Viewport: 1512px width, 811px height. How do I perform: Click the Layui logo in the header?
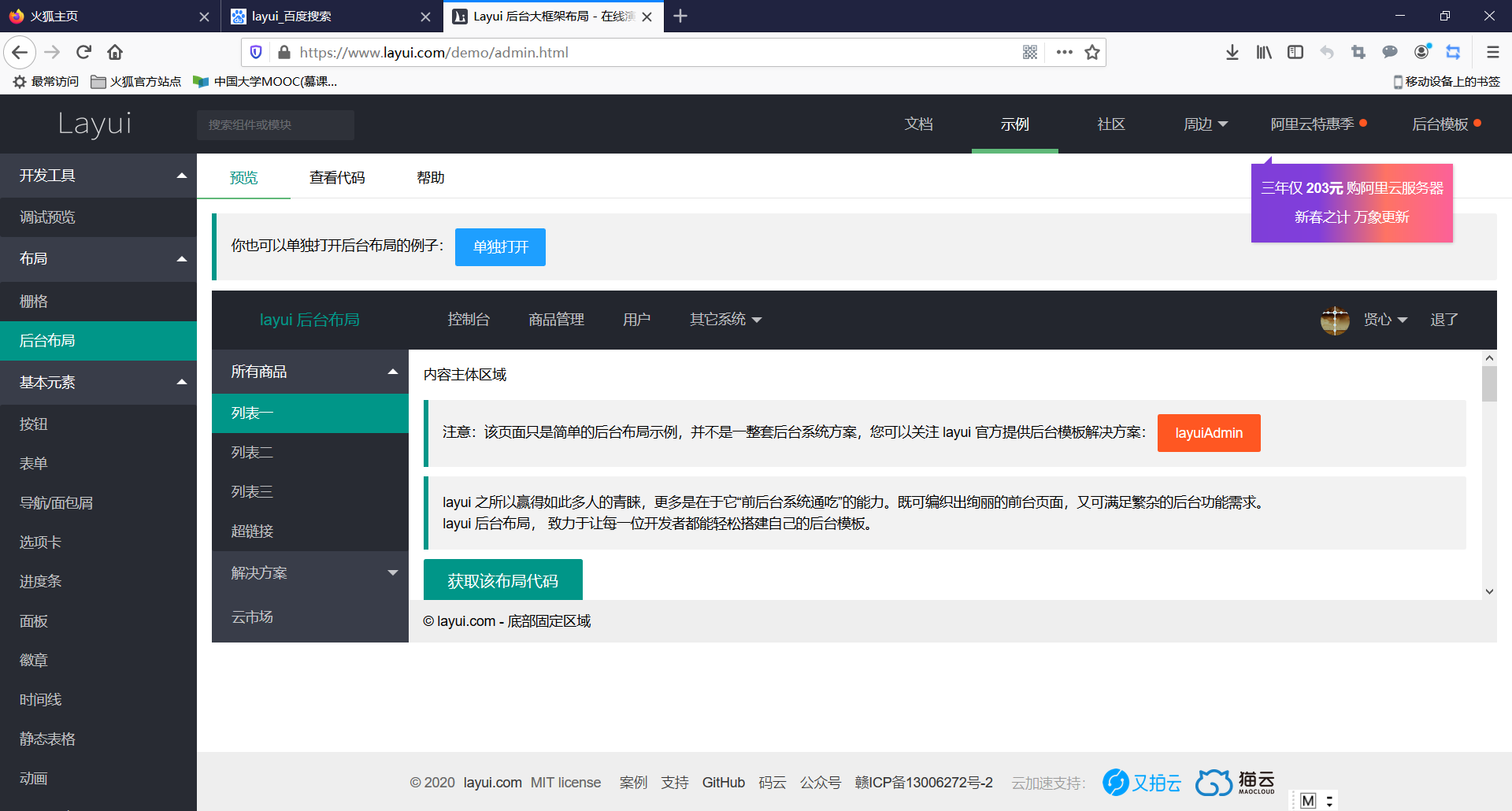pos(94,124)
